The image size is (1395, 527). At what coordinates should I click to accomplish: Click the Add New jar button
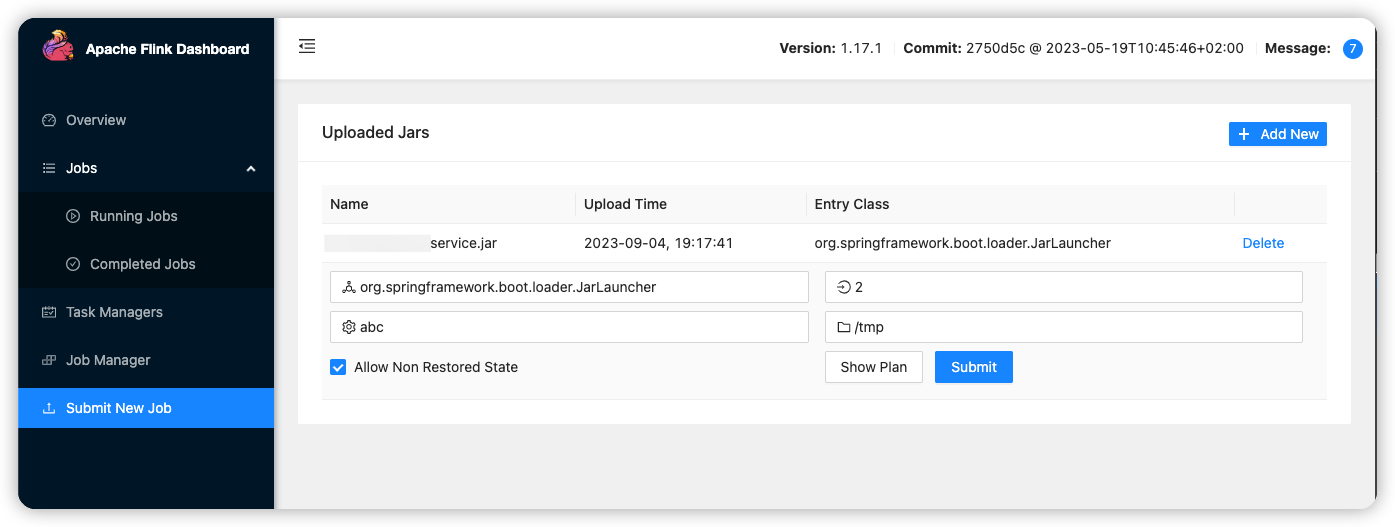click(1277, 134)
